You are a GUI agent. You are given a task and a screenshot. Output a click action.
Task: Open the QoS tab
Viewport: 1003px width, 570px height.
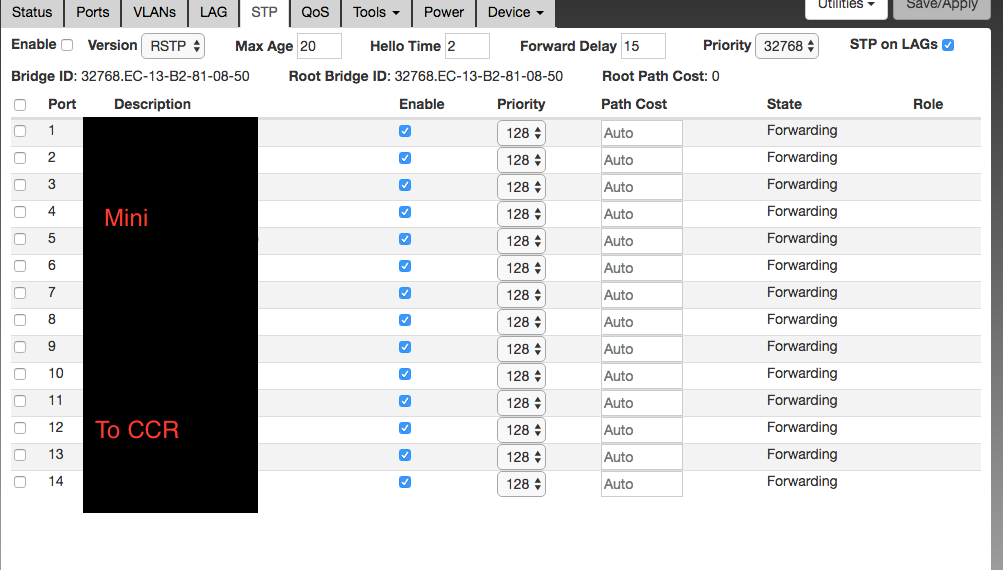(x=315, y=12)
